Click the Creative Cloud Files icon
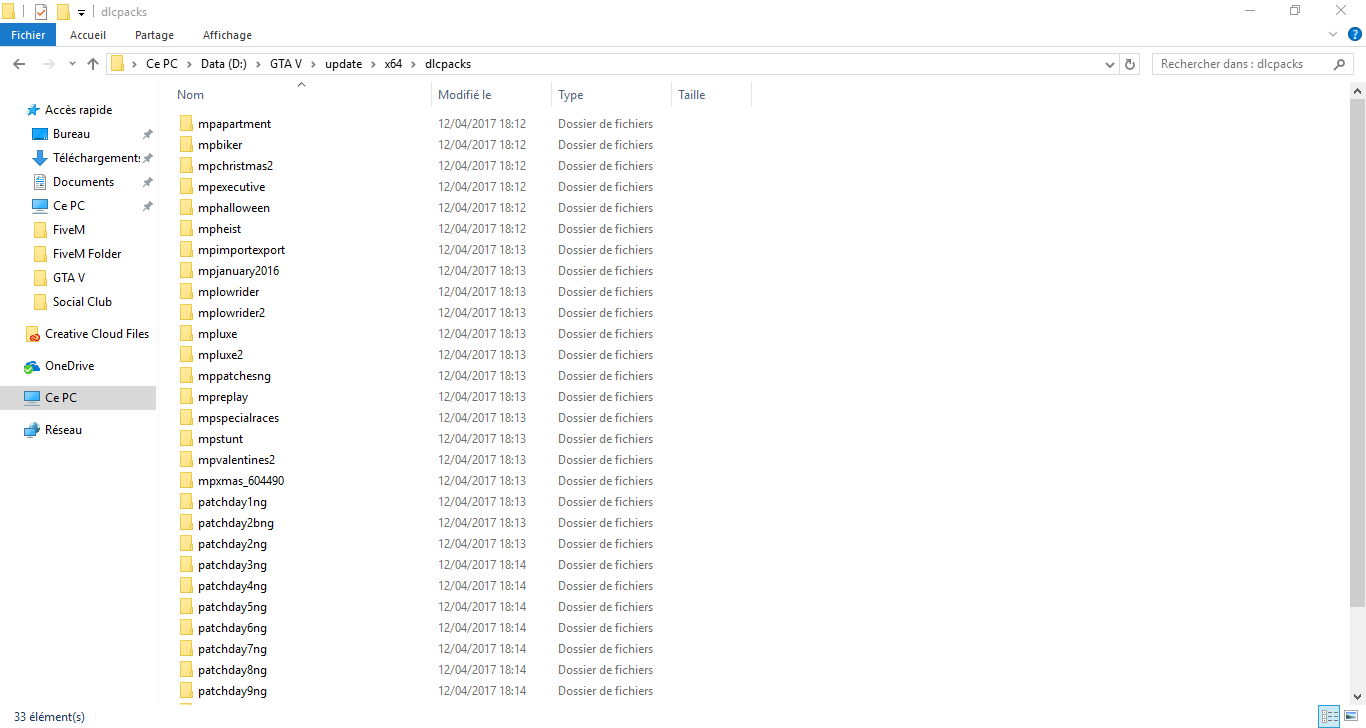This screenshot has width=1366, height=728. point(32,334)
